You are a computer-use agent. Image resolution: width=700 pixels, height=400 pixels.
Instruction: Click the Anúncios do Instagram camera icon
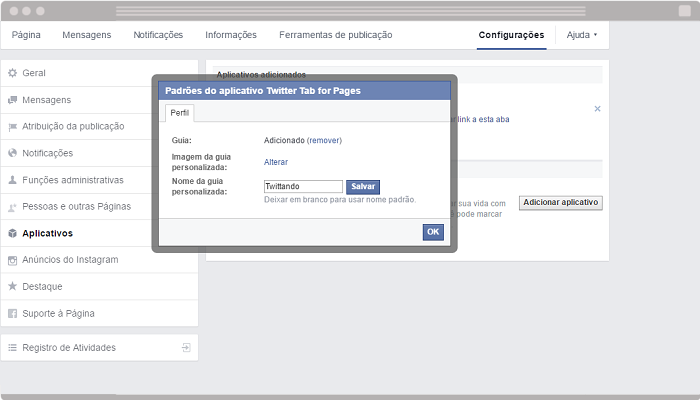(12, 260)
